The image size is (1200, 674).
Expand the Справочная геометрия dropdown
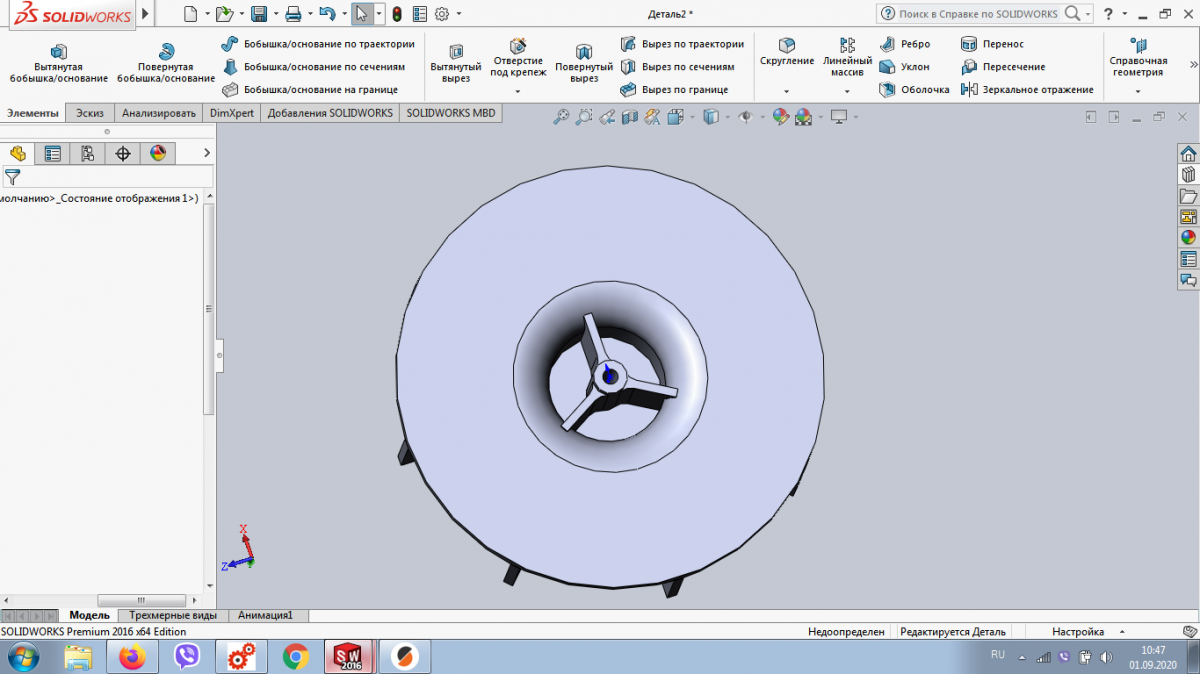pyautogui.click(x=1138, y=91)
